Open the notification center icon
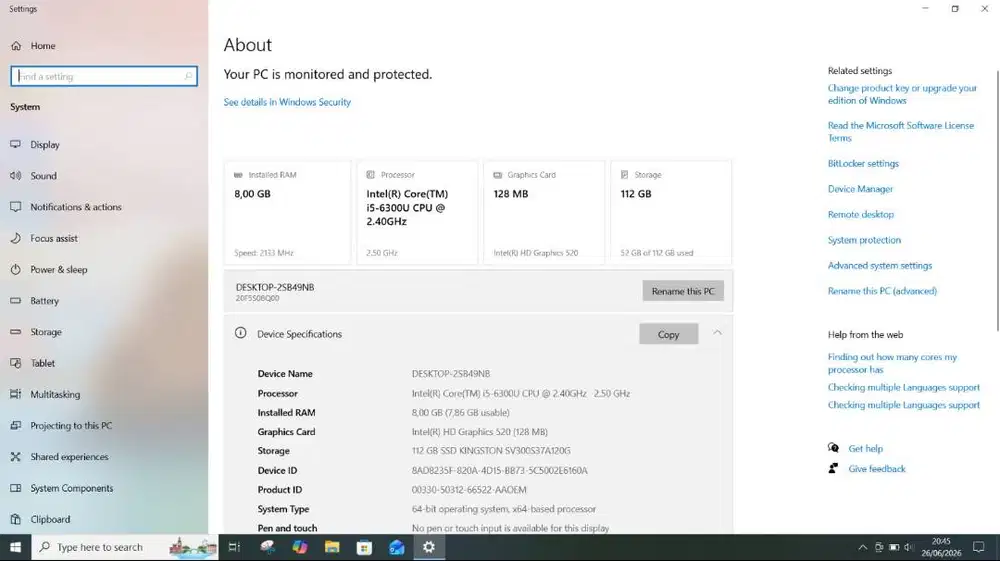Viewport: 1000px width, 561px height. 979,548
